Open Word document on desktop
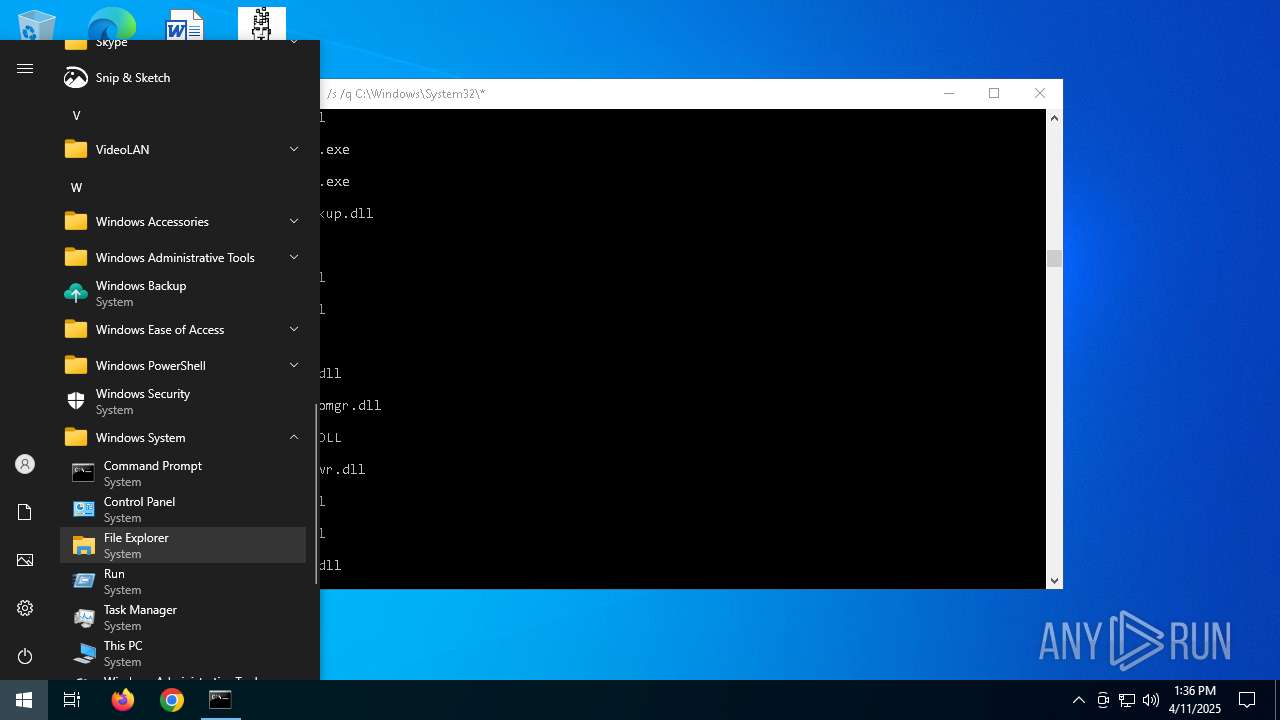Image resolution: width=1280 pixels, height=720 pixels. point(185,24)
